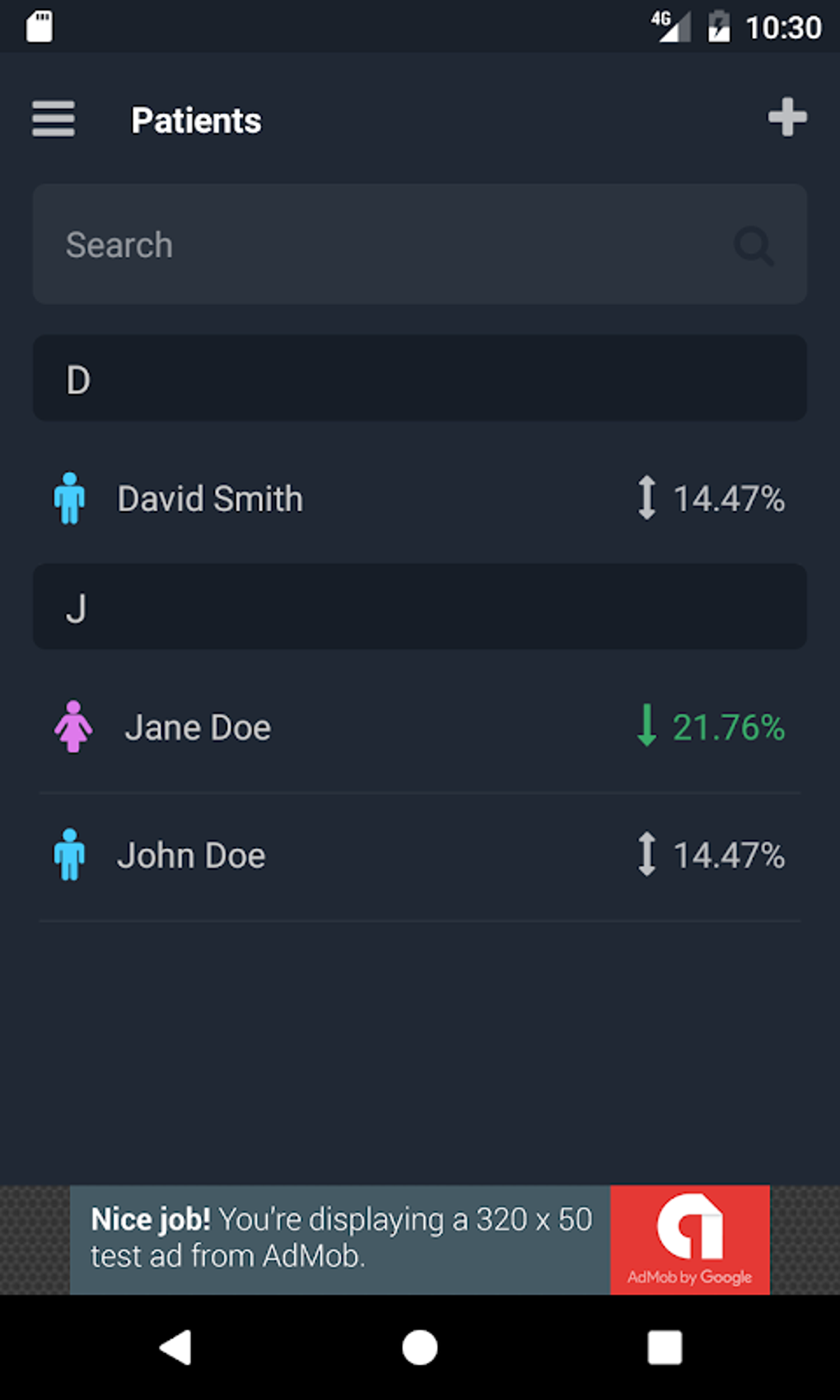Select the D section header
This screenshot has height=1400, width=840.
(420, 379)
